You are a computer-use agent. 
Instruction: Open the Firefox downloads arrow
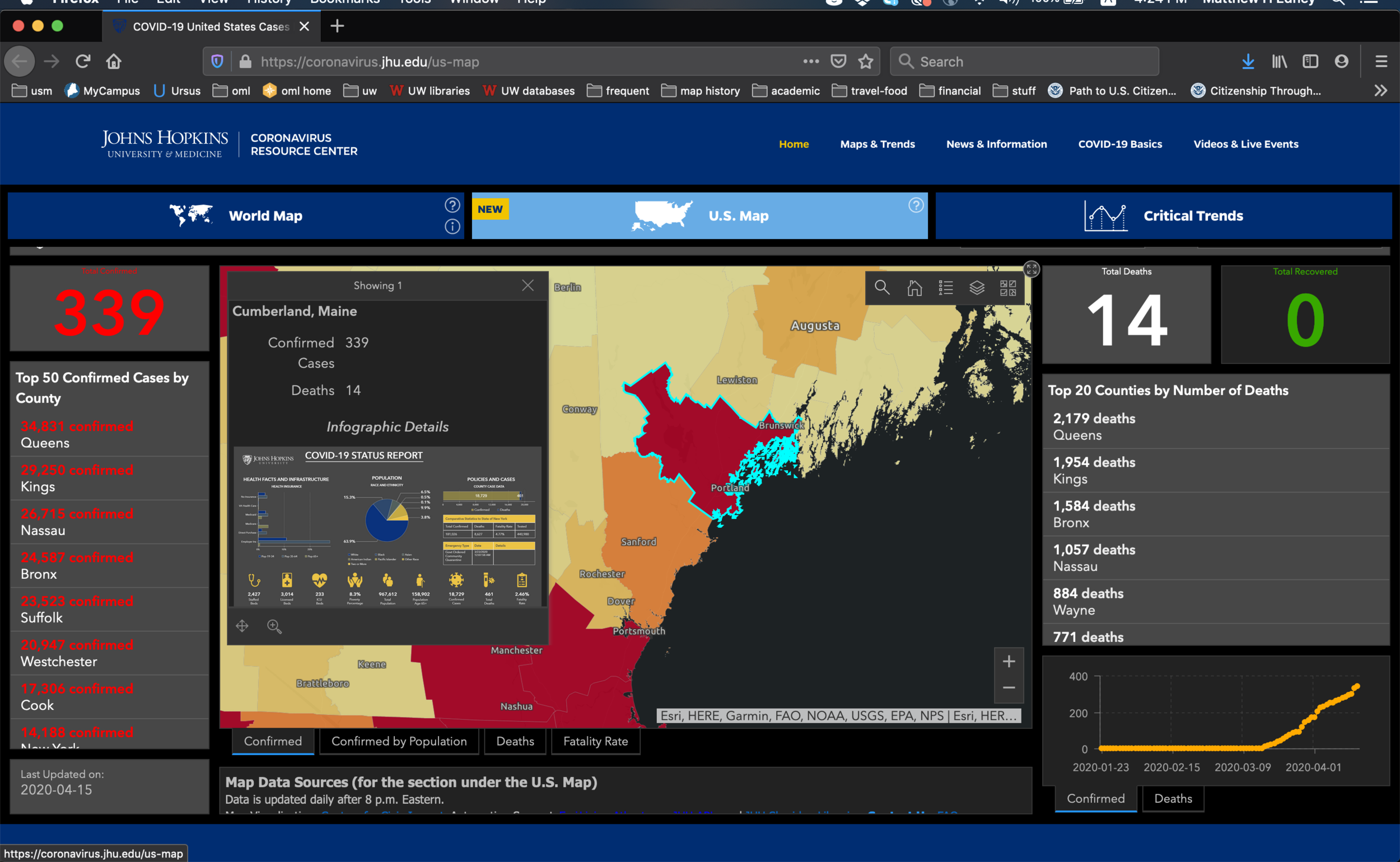click(1248, 61)
